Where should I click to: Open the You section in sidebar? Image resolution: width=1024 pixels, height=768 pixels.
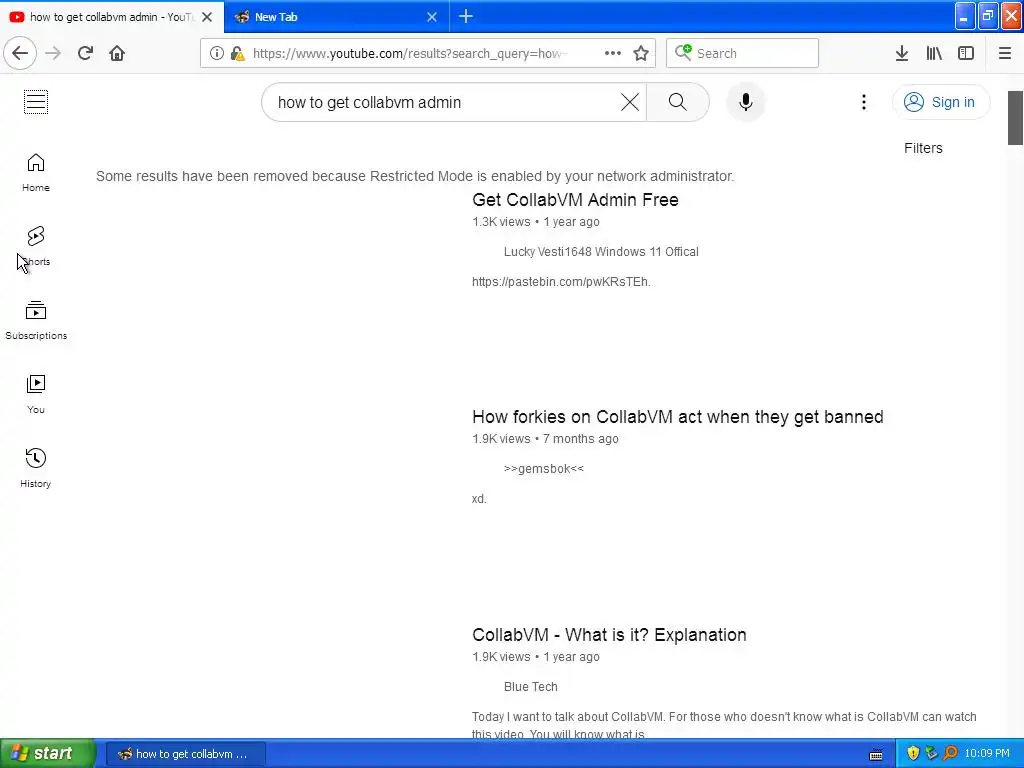click(x=36, y=394)
